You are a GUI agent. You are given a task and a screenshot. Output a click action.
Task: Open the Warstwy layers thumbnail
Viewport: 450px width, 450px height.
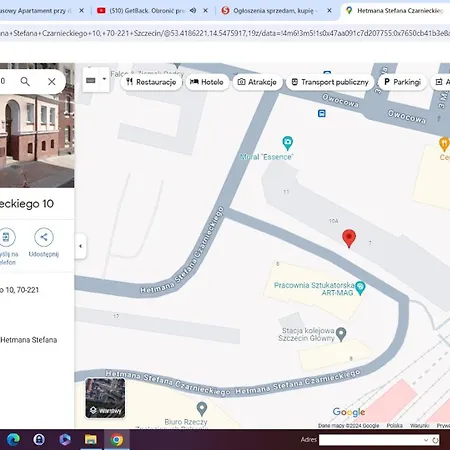tap(105, 398)
